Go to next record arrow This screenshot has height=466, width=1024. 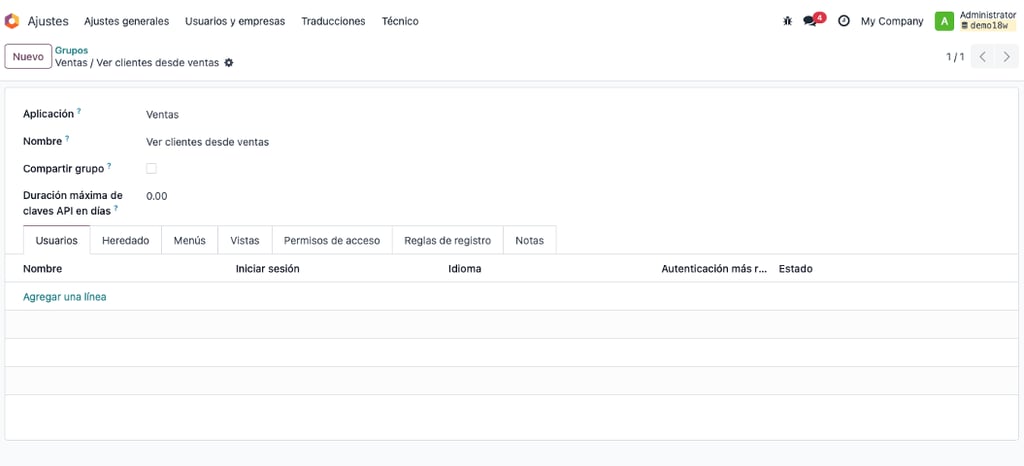click(1006, 57)
